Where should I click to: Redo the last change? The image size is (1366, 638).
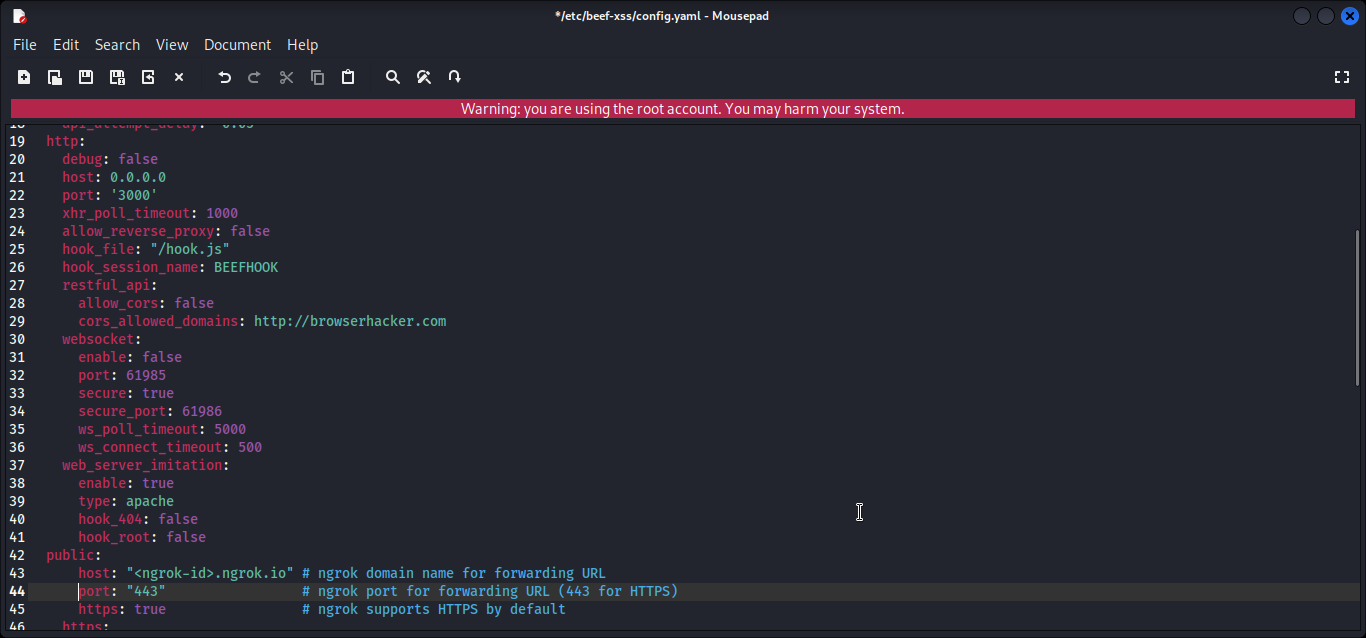(254, 77)
